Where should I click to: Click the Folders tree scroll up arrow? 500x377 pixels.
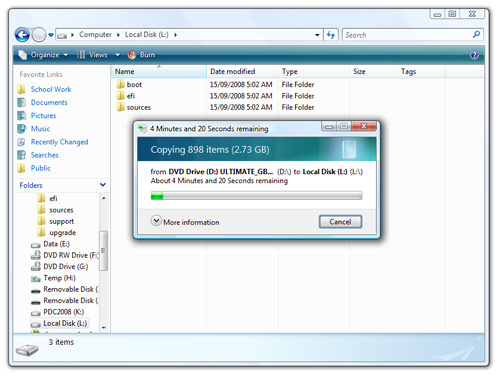[x=104, y=198]
